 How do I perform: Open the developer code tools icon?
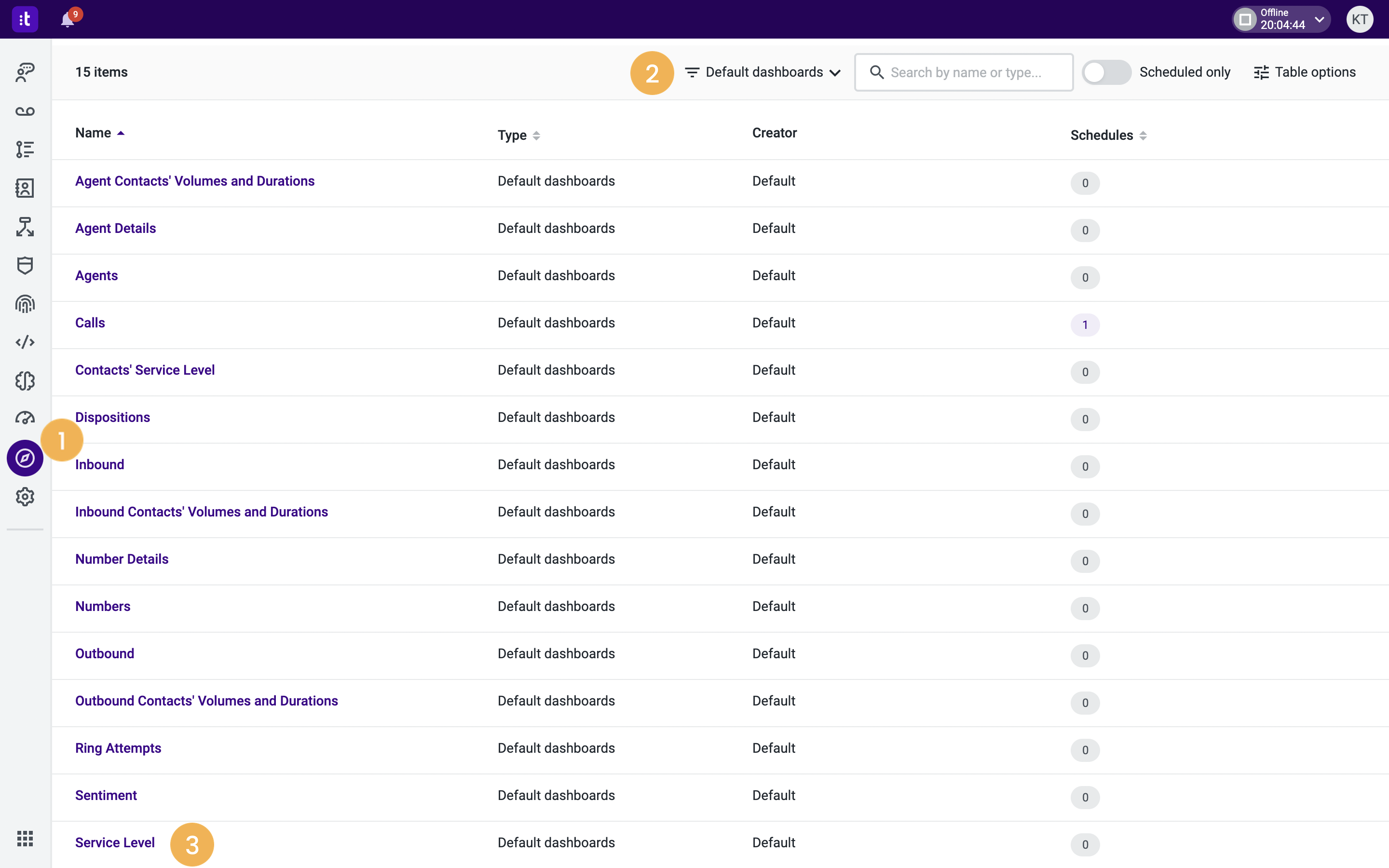25,341
